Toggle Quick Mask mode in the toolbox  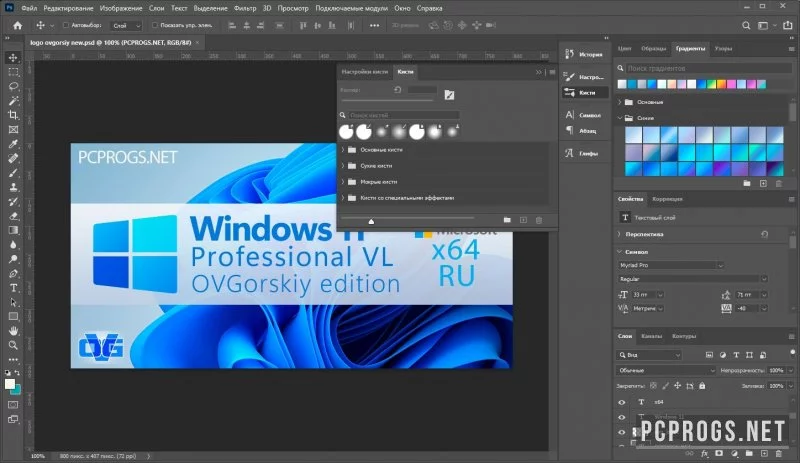(13, 405)
